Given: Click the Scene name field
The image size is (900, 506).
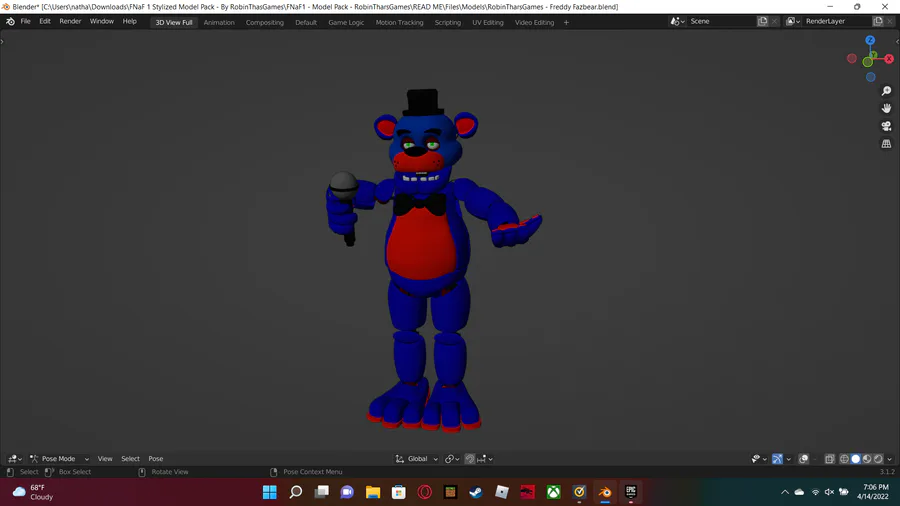Looking at the screenshot, I should click(x=721, y=21).
